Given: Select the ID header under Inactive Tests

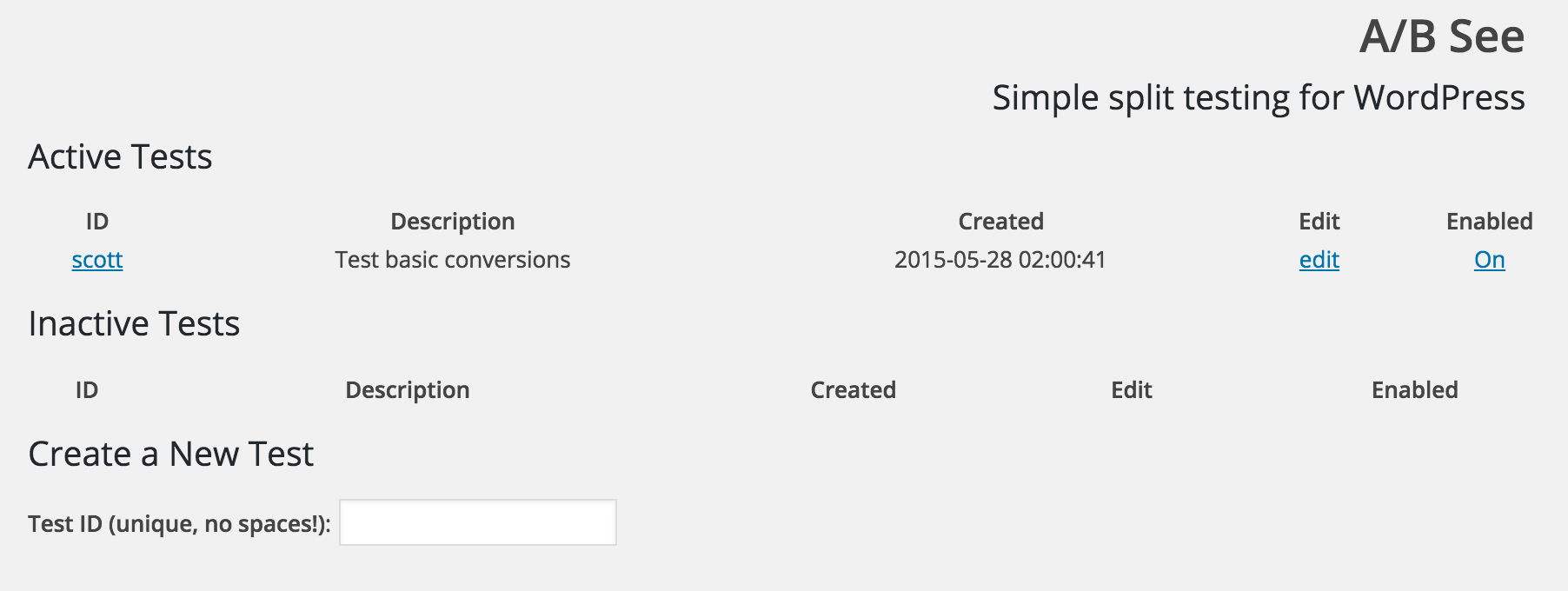Looking at the screenshot, I should [x=87, y=390].
